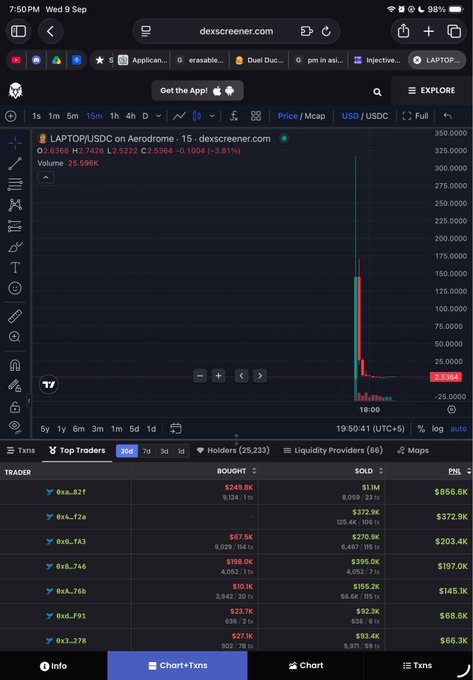The height and width of the screenshot is (680, 473).
Task: Undo the last chart action
Action: (447, 116)
